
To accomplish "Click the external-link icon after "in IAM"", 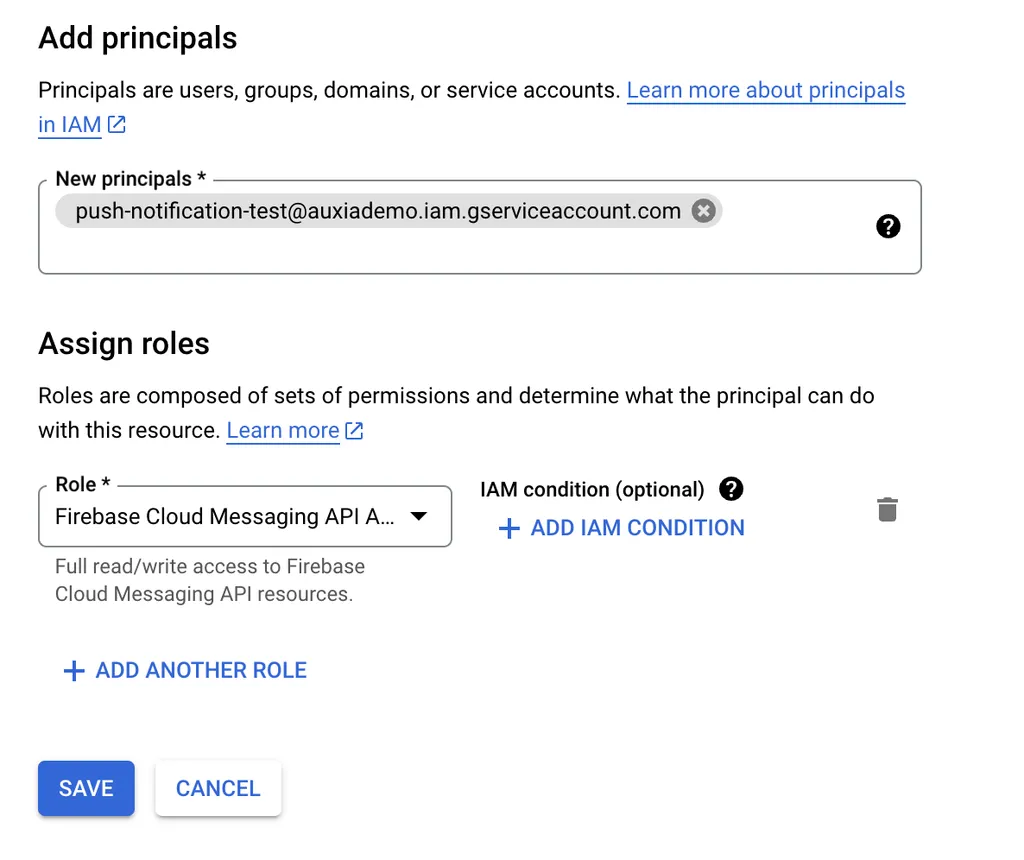I will point(117,125).
